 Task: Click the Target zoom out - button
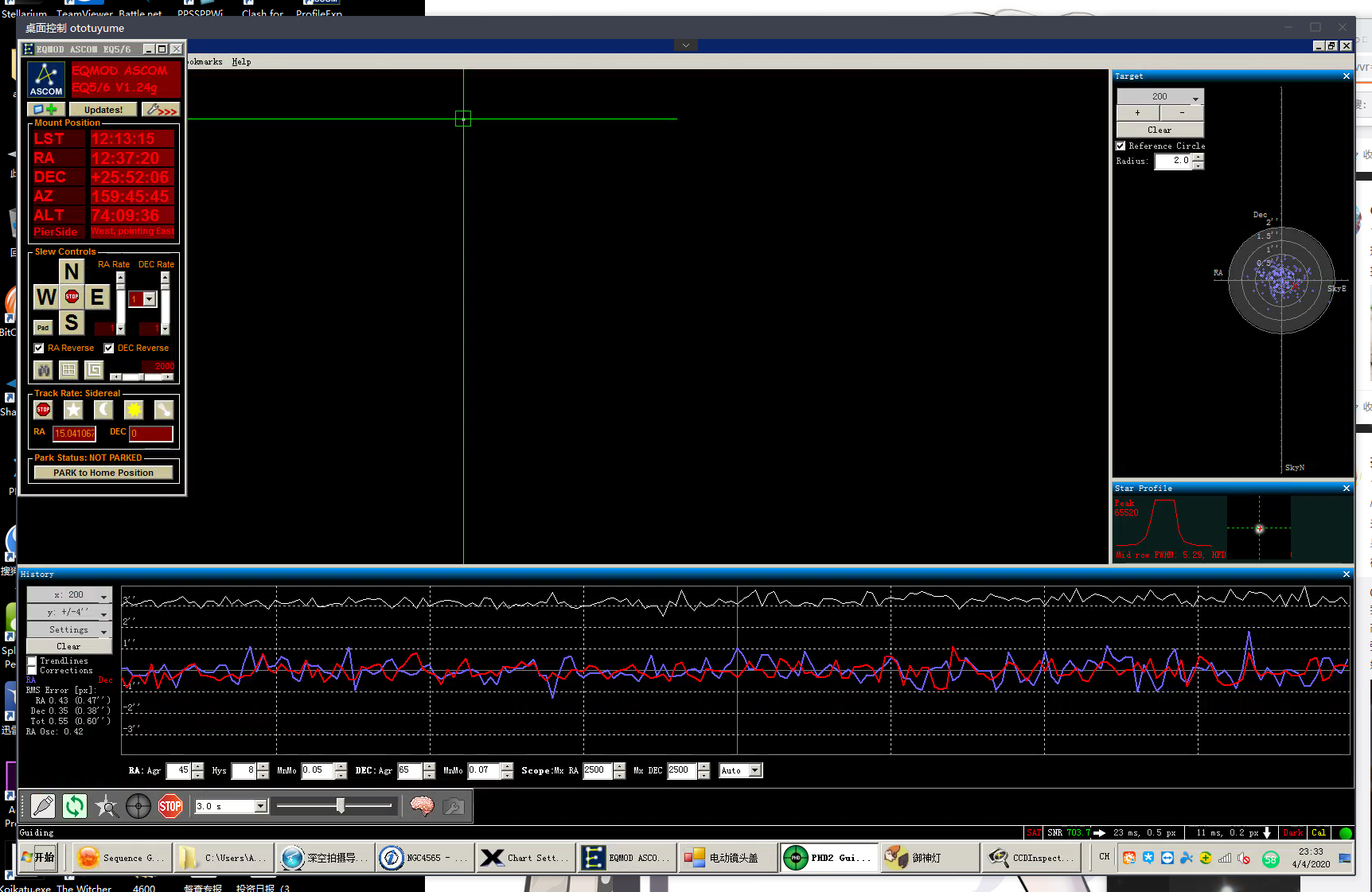pos(1183,113)
